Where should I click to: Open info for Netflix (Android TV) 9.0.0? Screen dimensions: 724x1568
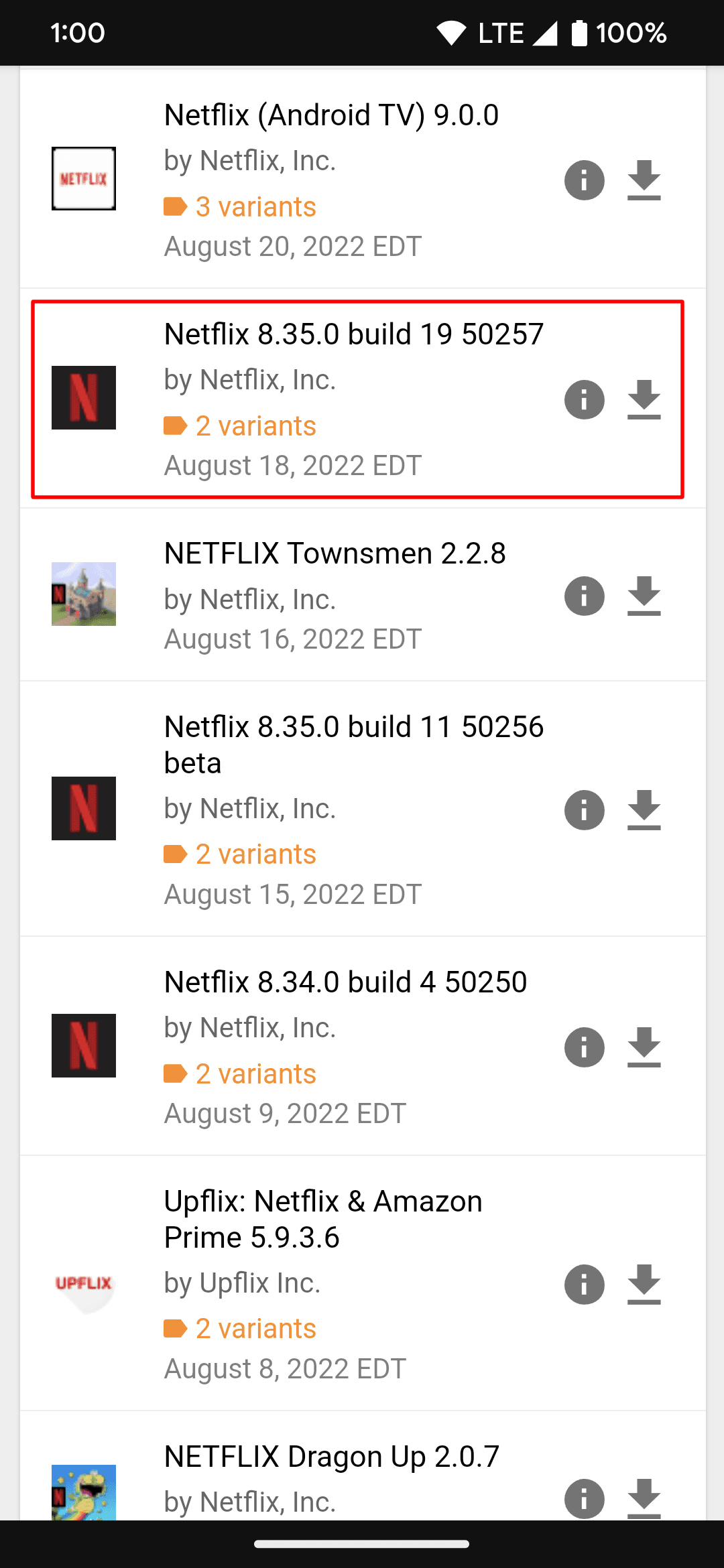[x=584, y=180]
